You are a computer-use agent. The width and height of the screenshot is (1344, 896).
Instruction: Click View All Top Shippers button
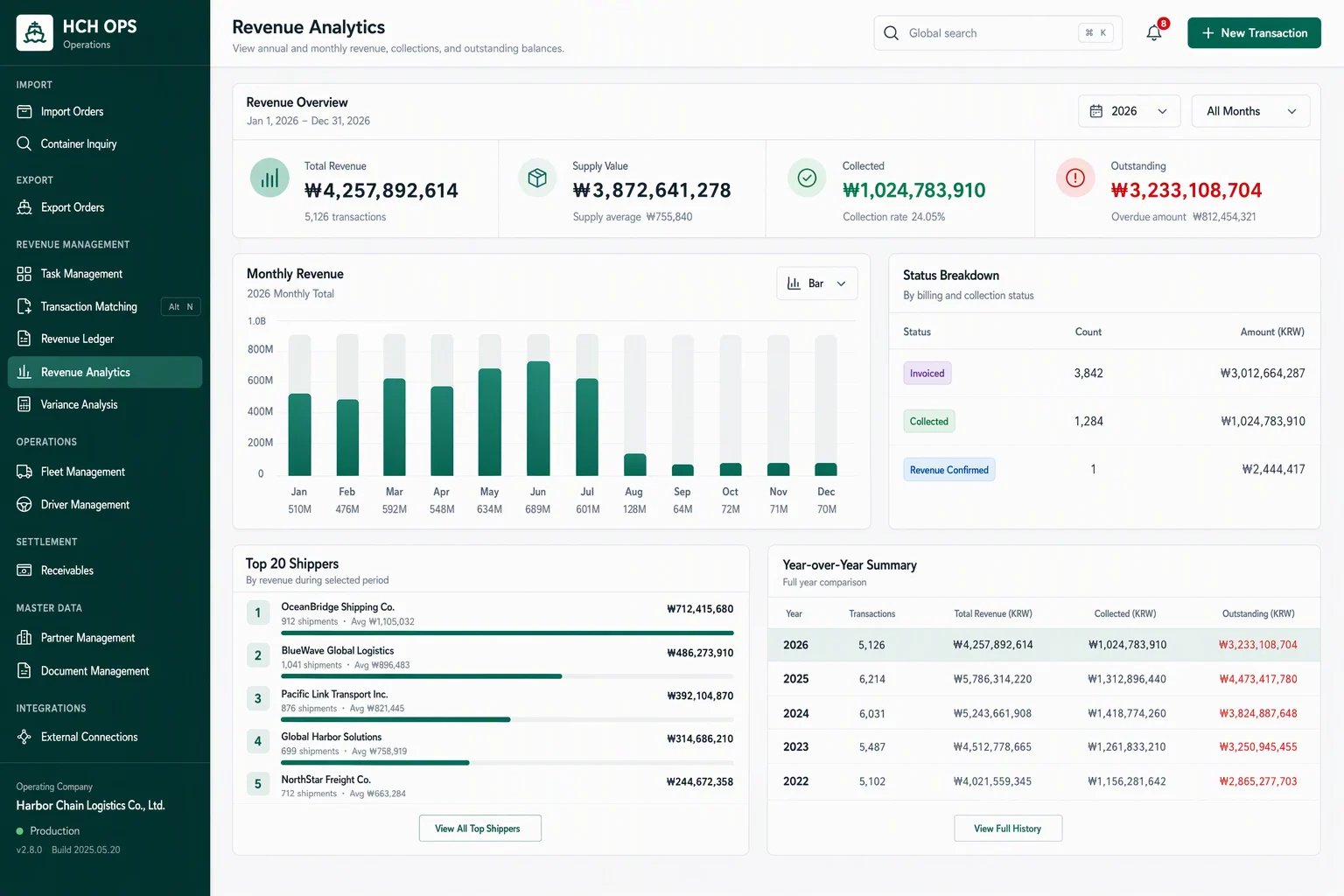480,829
